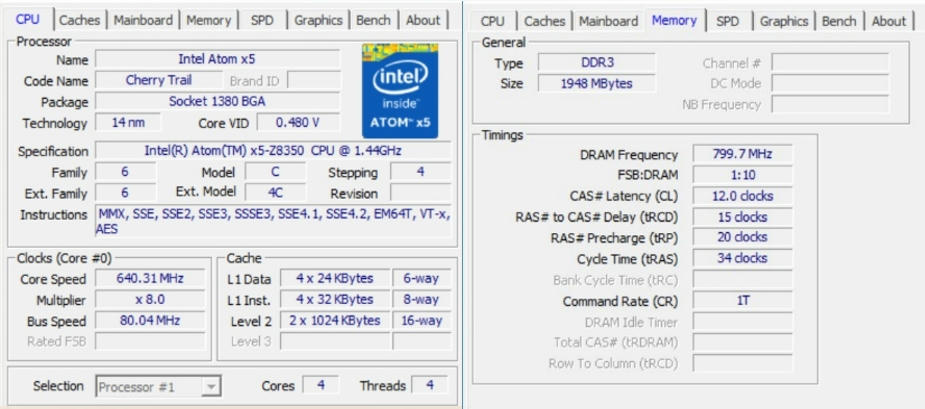Image resolution: width=925 pixels, height=409 pixels.
Task: Click the Cycle Time tRAS value 34 clocks
Action: pos(743,258)
